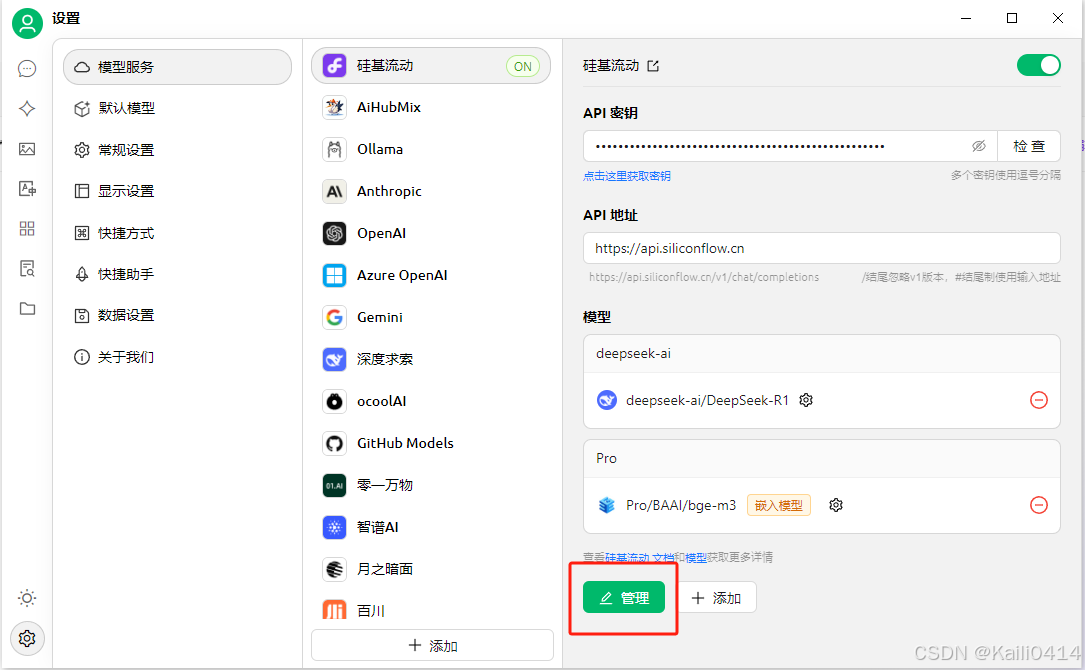Click 检查 to verify API key

[1029, 146]
